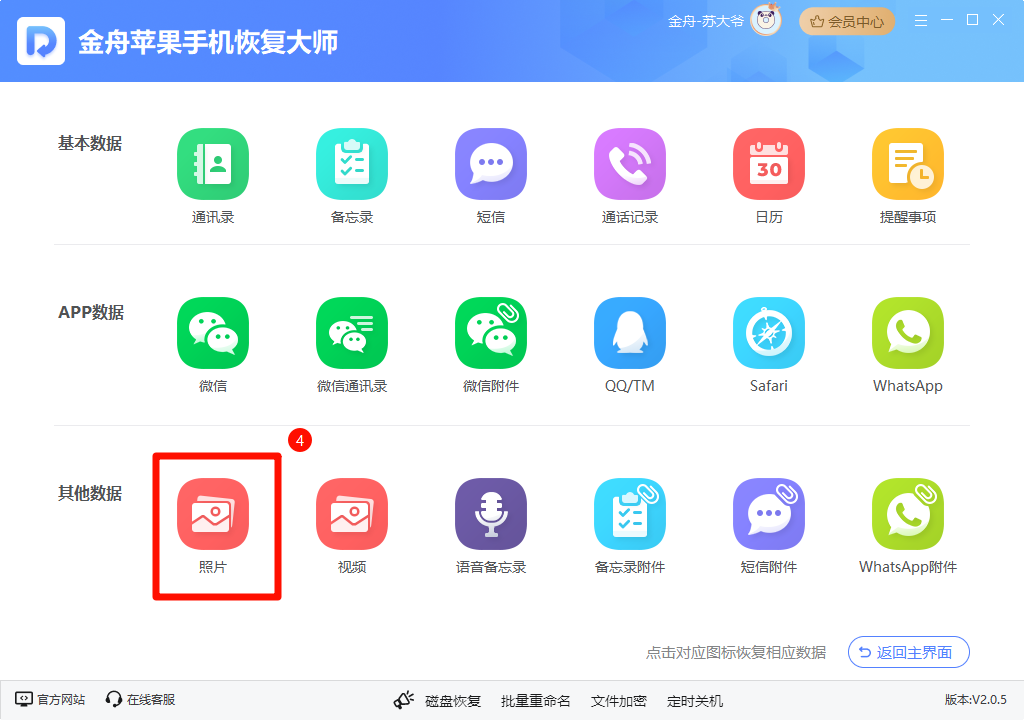Select the 语音备忘录 voice memo icon
The width and height of the screenshot is (1024, 720).
click(x=491, y=514)
